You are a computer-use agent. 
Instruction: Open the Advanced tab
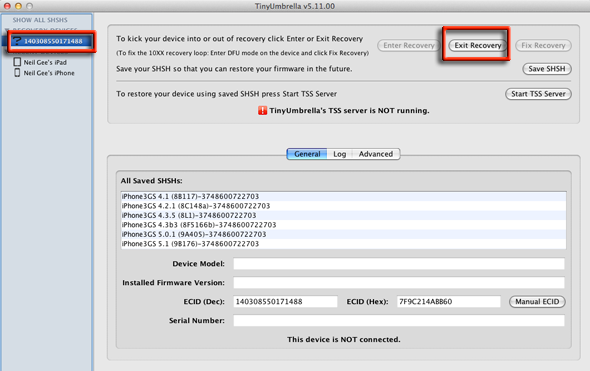point(376,154)
